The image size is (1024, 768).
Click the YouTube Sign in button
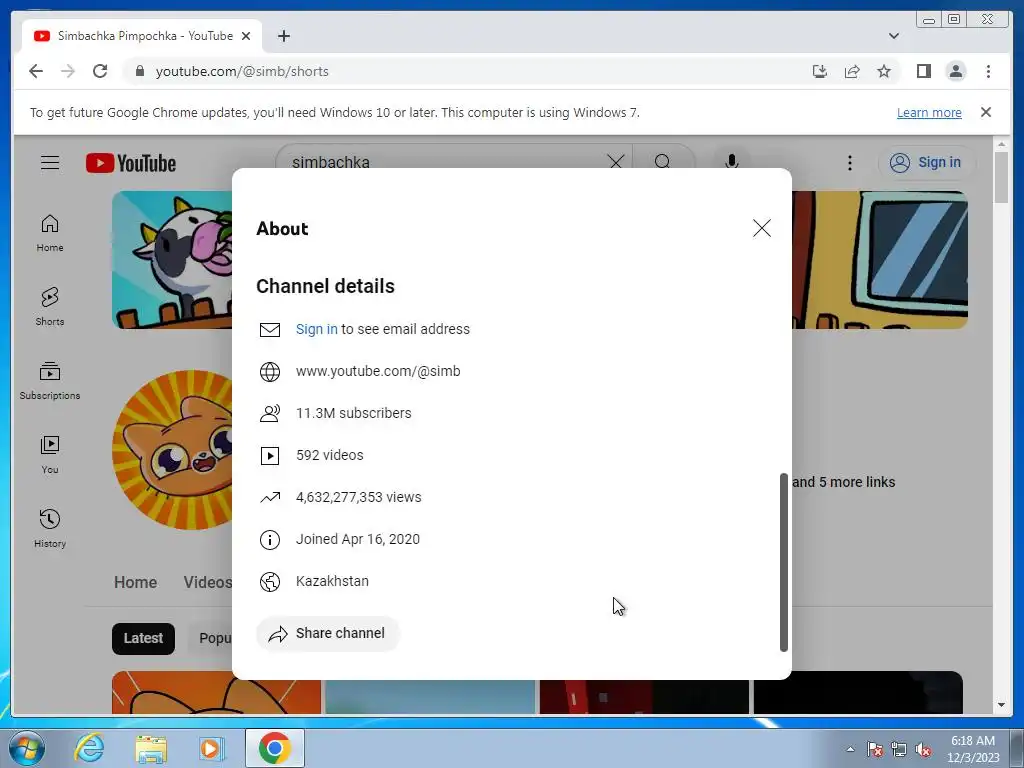(x=927, y=163)
